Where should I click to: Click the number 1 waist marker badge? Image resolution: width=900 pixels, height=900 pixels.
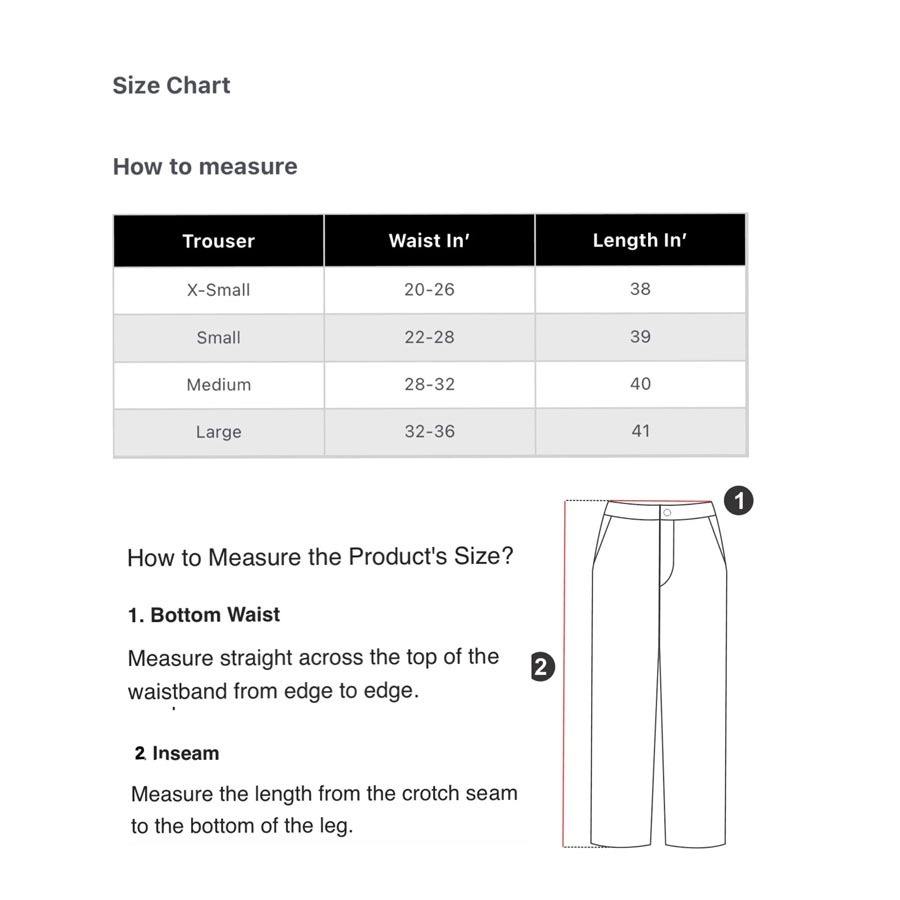[x=738, y=500]
